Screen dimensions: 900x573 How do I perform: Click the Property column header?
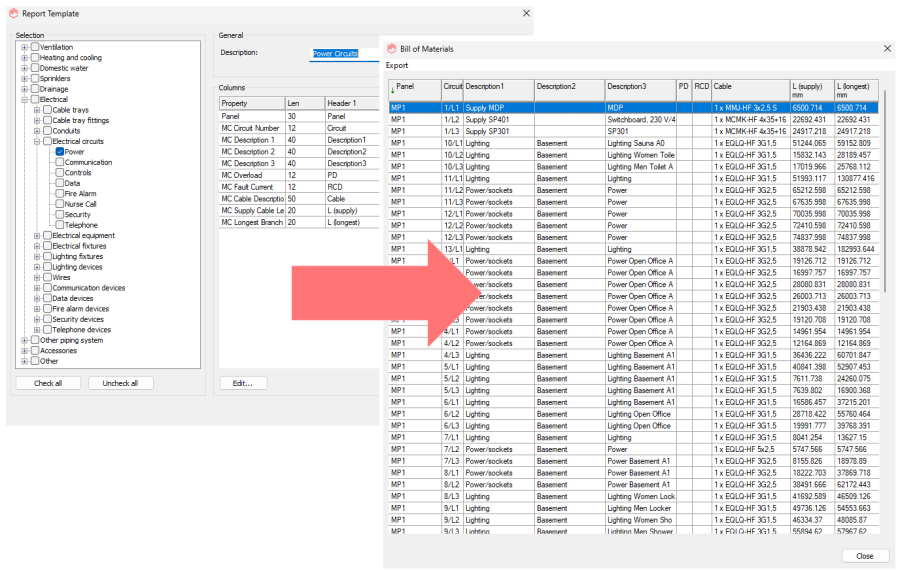pos(253,103)
